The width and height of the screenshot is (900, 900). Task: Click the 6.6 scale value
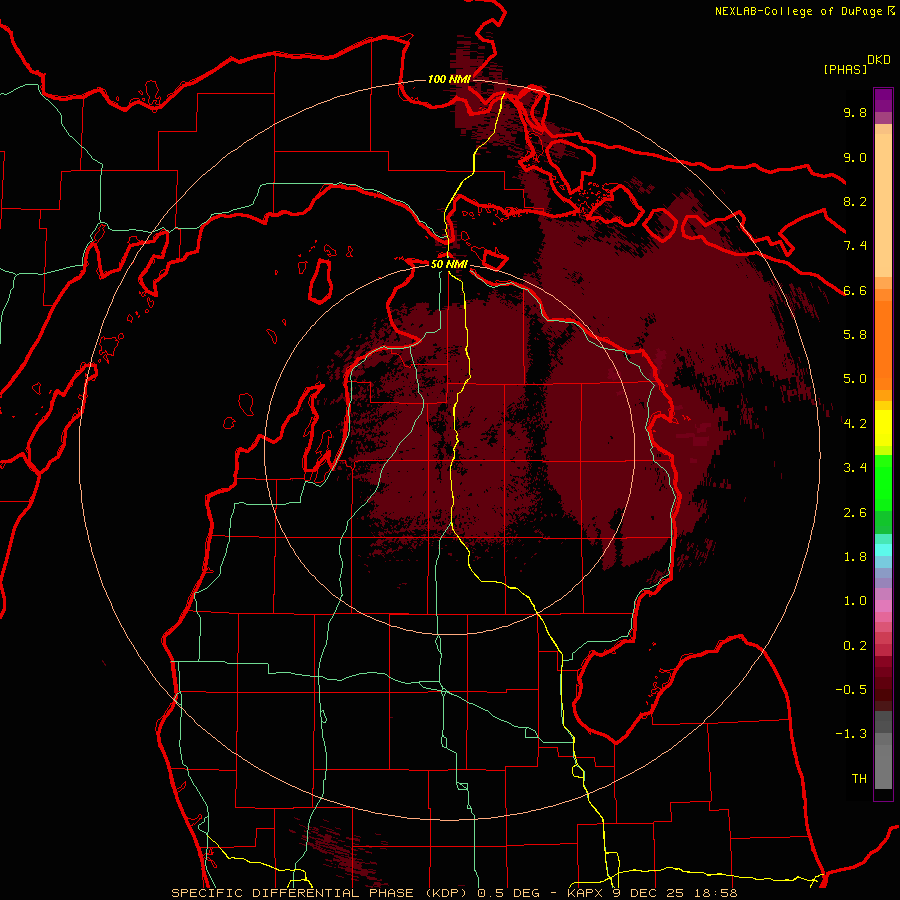tap(855, 290)
